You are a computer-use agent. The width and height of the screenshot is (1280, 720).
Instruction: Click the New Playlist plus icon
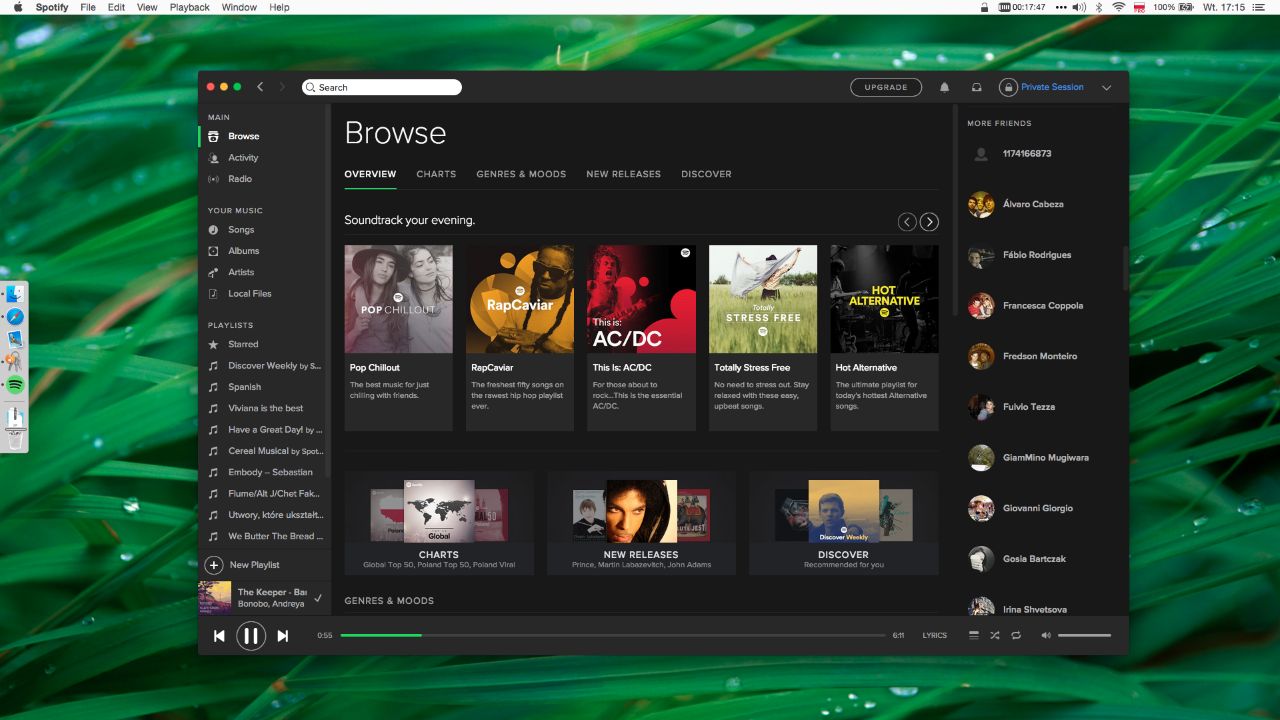pyautogui.click(x=213, y=565)
